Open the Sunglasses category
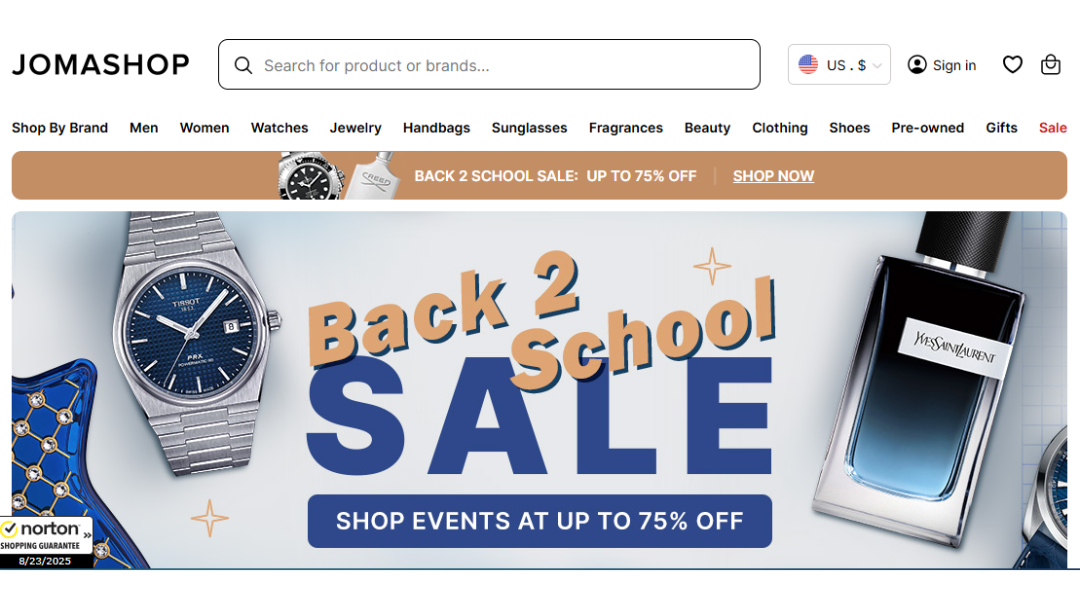The height and width of the screenshot is (600, 1080). click(529, 128)
